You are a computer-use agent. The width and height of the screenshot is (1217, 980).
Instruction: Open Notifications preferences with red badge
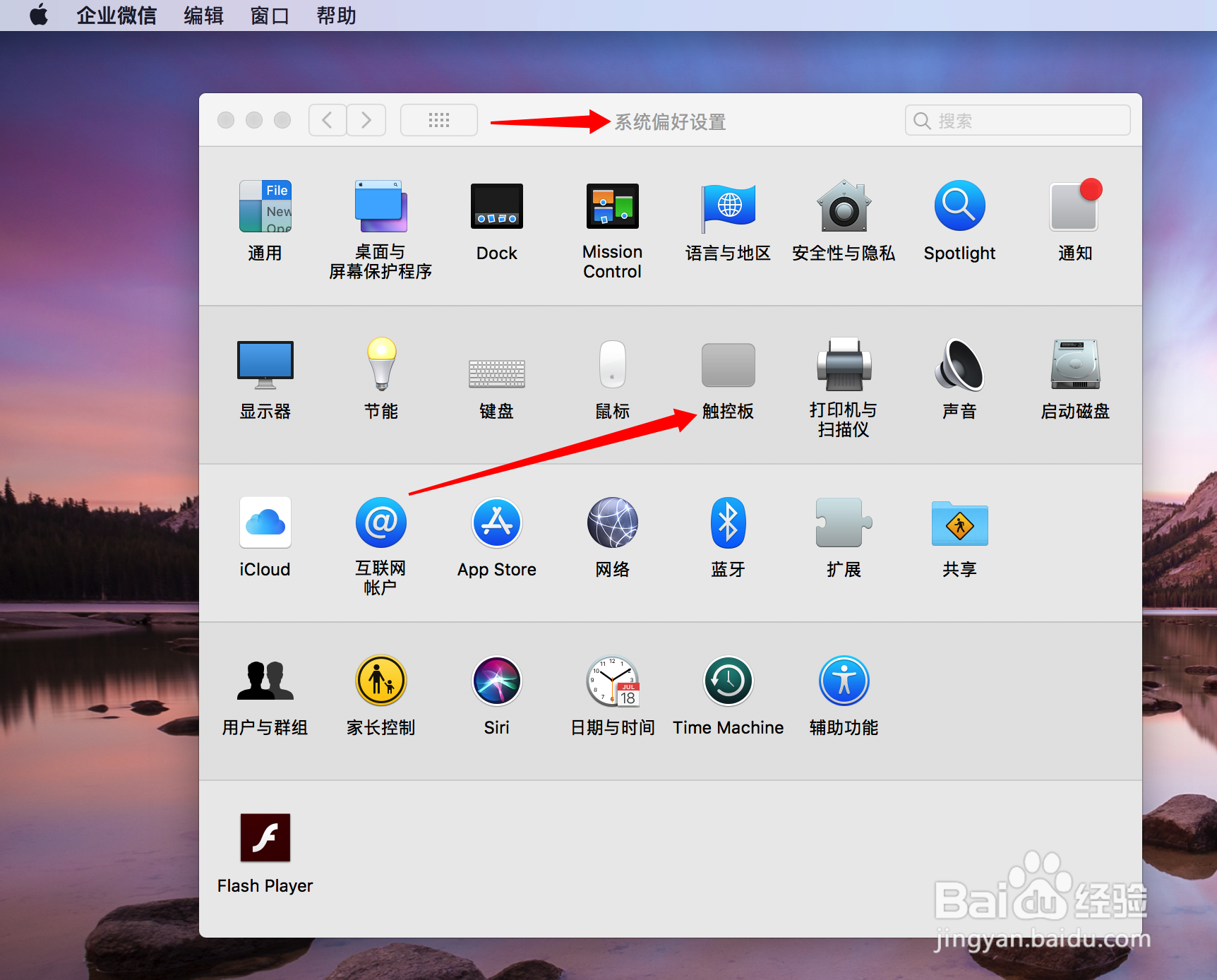click(1073, 206)
